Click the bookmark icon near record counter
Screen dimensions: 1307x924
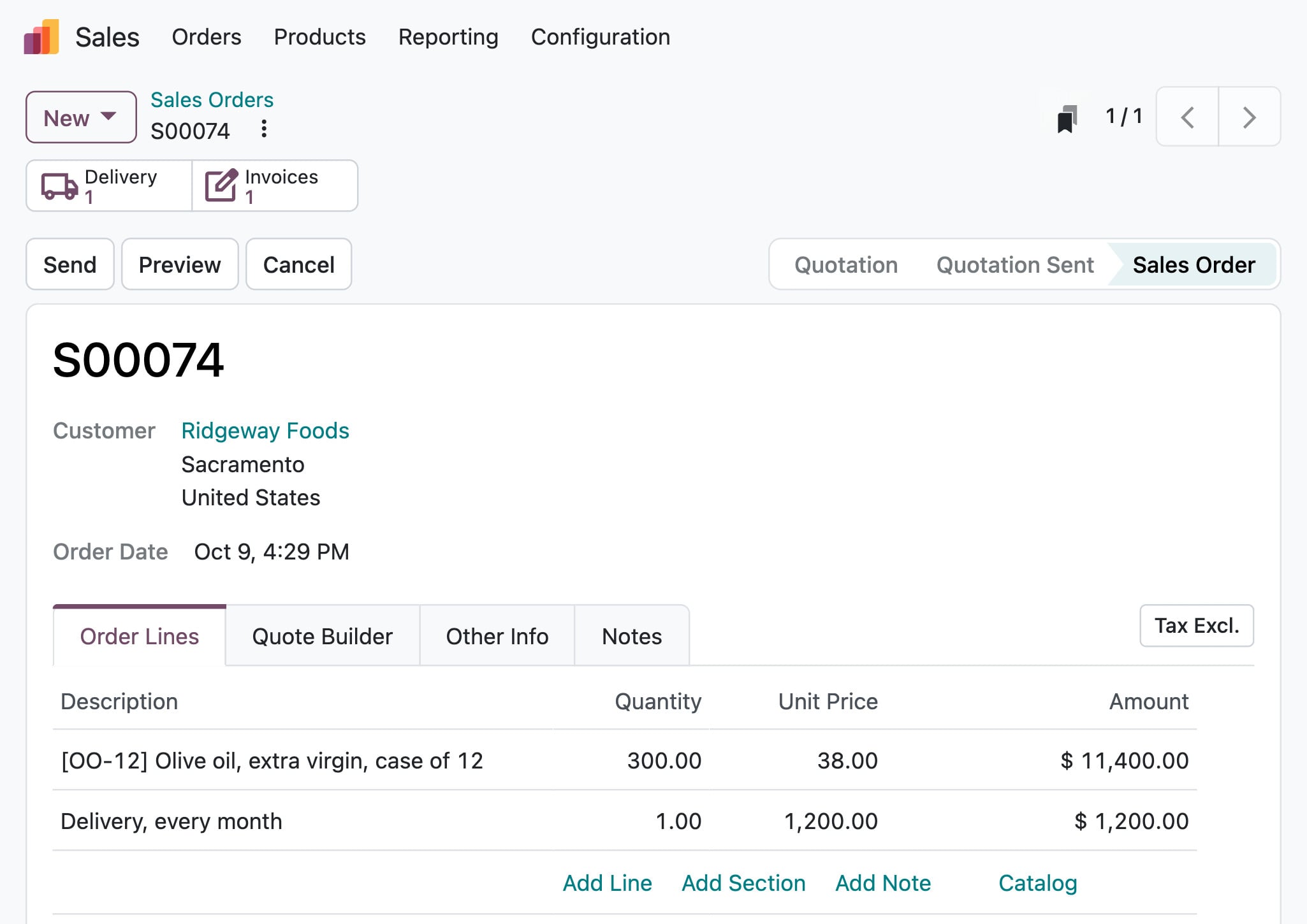[x=1067, y=119]
